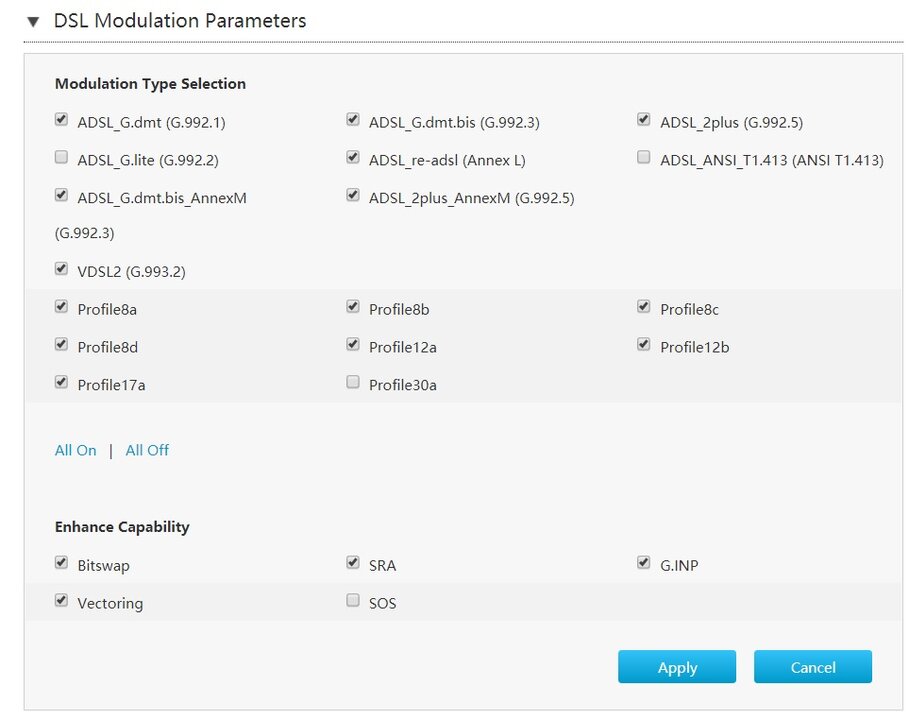
Task: Enable the SOS checkbox
Action: (x=353, y=601)
